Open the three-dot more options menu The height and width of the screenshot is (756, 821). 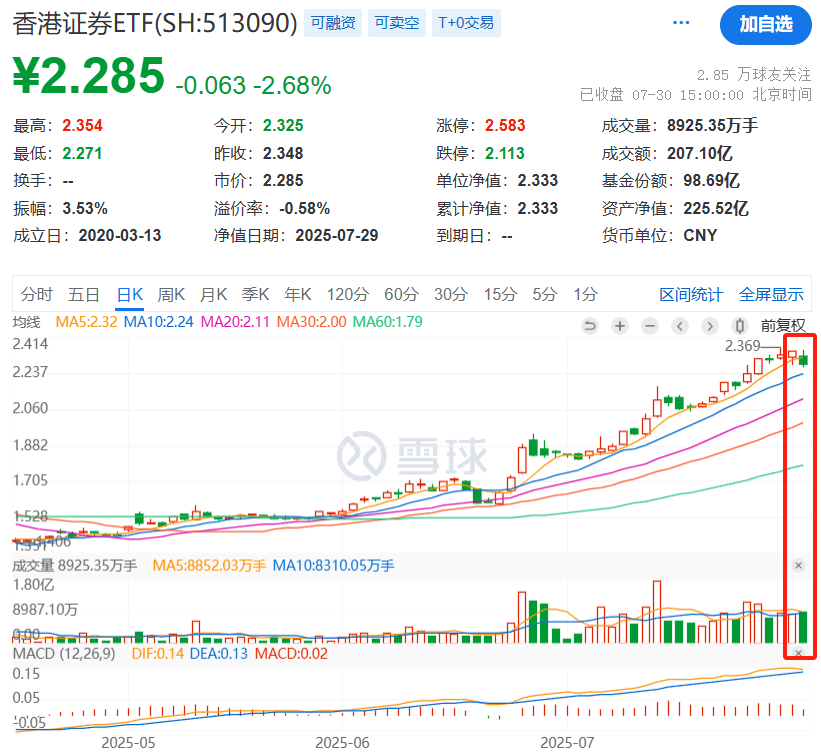(x=681, y=23)
